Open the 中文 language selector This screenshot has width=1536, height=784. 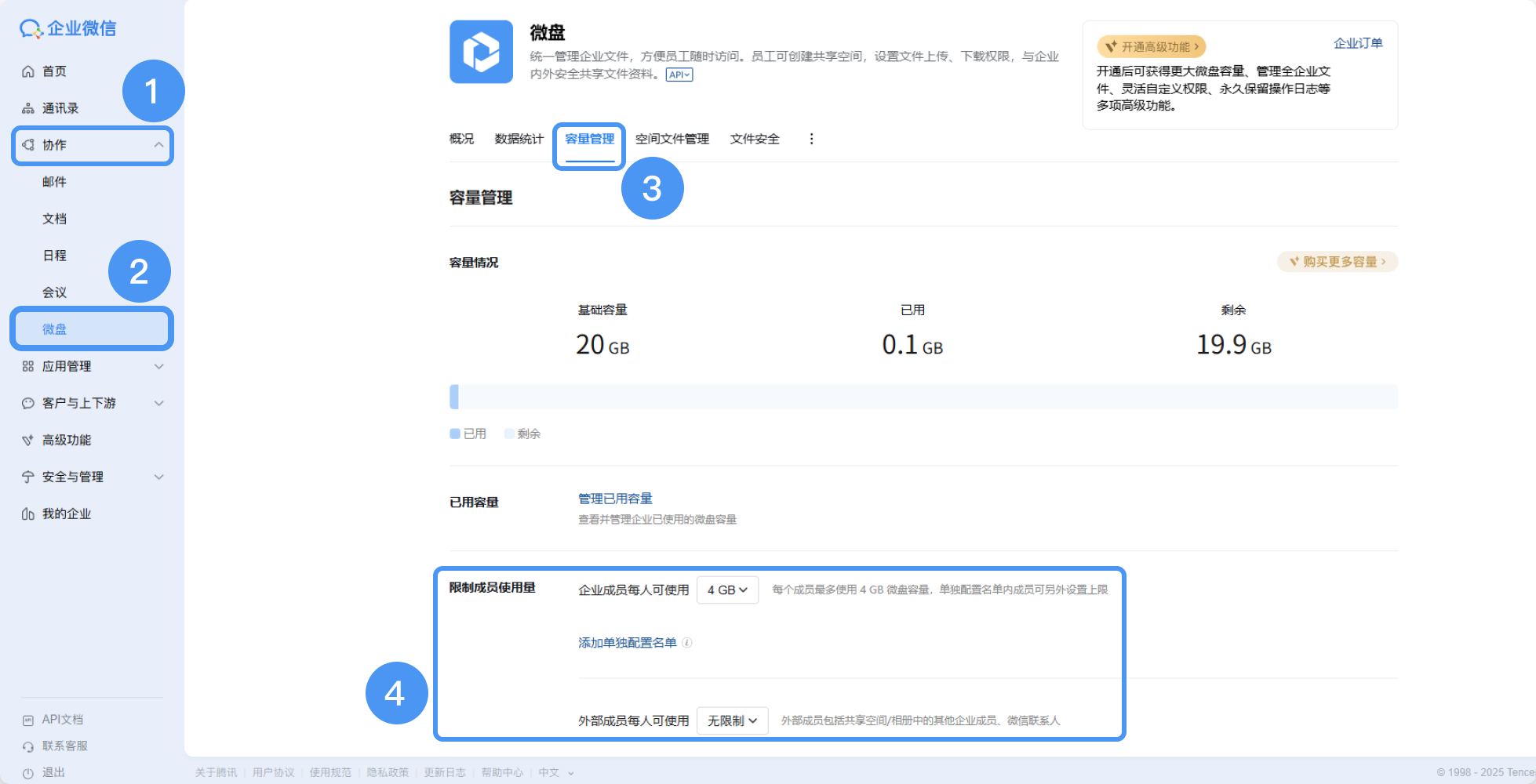(555, 772)
